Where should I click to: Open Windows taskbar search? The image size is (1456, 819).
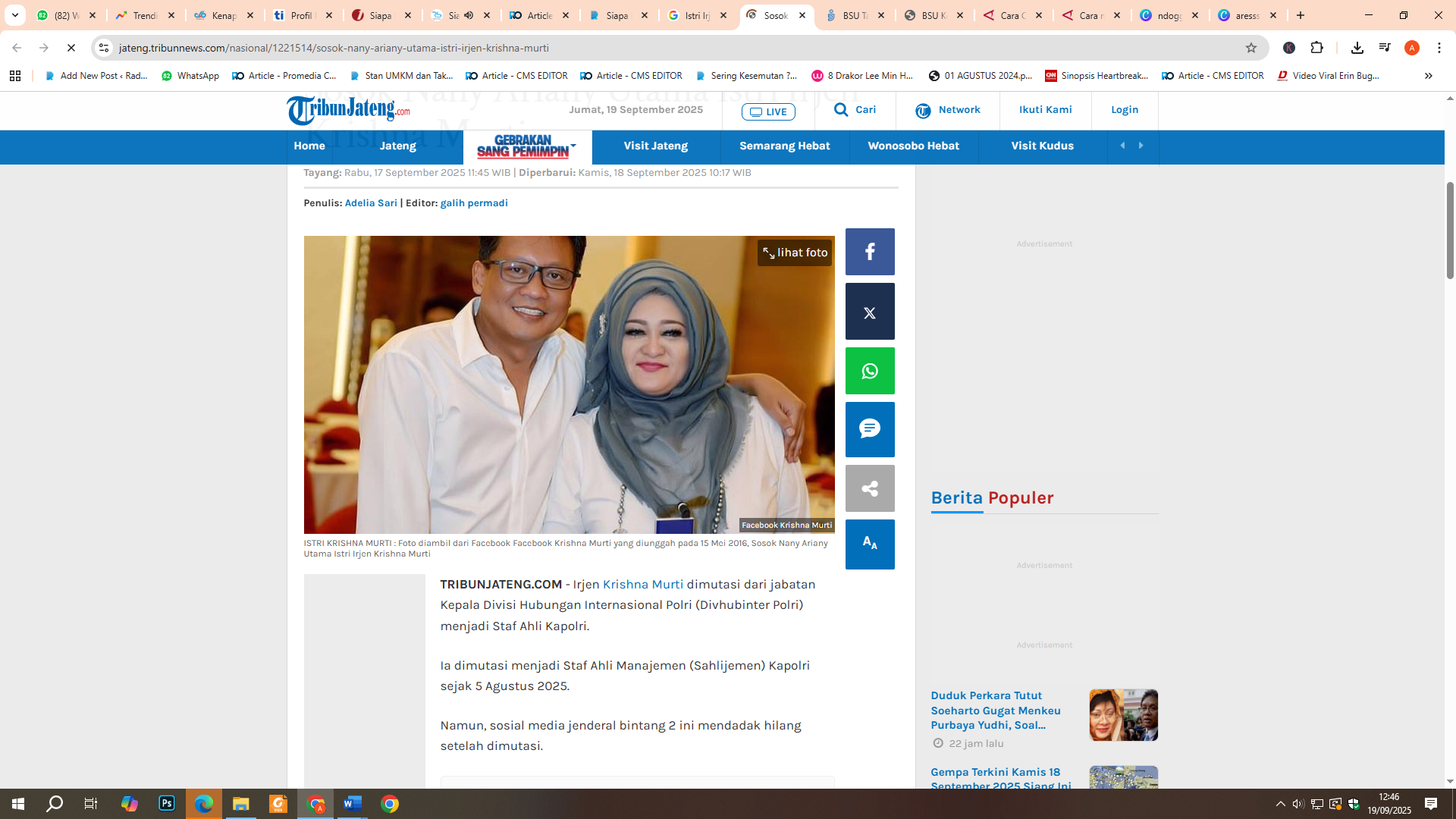[x=55, y=804]
